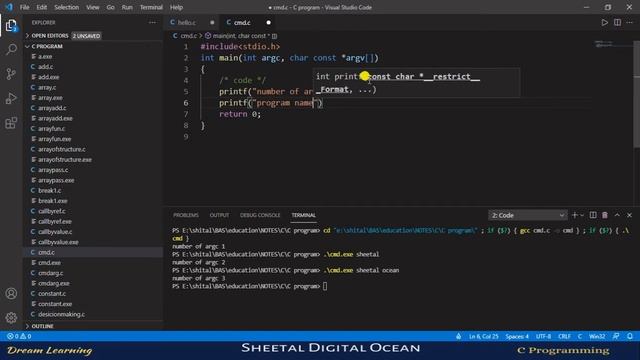640x360 pixels.
Task: Click the editor vertical scrollbar
Action: click(636, 94)
